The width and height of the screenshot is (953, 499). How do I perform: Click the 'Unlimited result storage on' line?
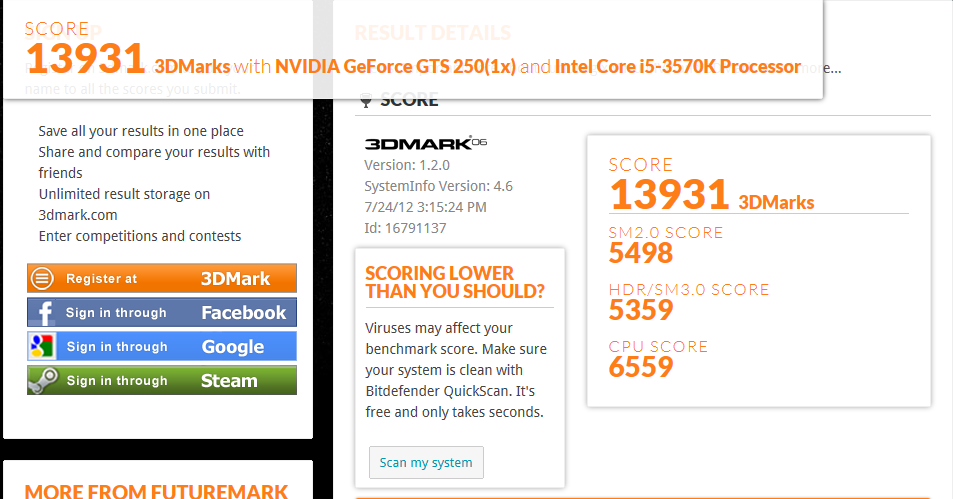125,194
